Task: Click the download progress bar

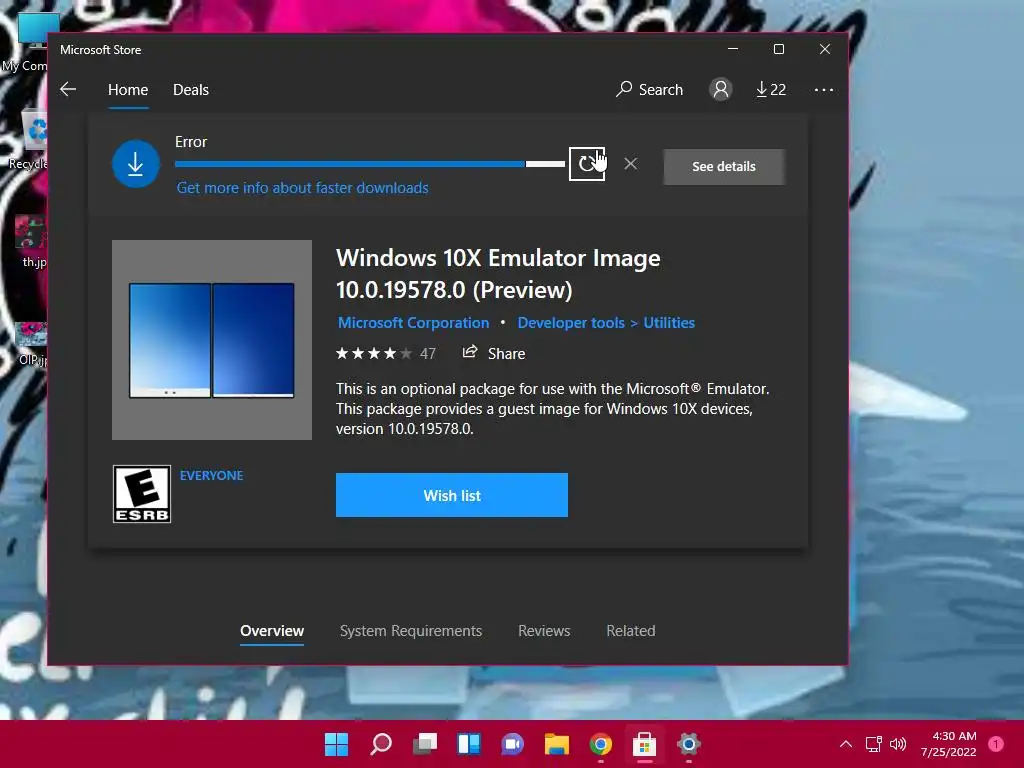Action: tap(370, 164)
